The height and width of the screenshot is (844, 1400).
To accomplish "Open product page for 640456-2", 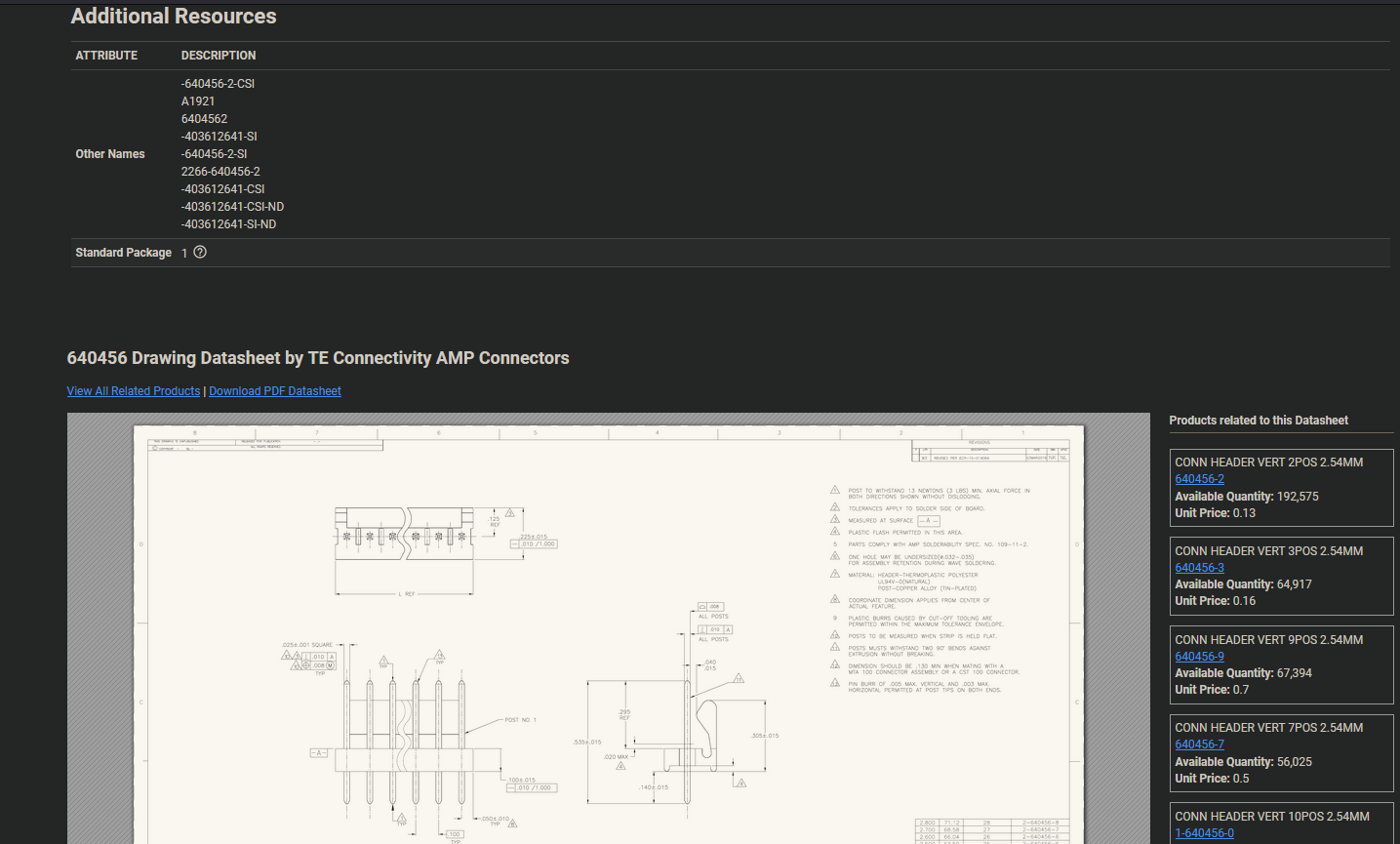I will click(1199, 479).
